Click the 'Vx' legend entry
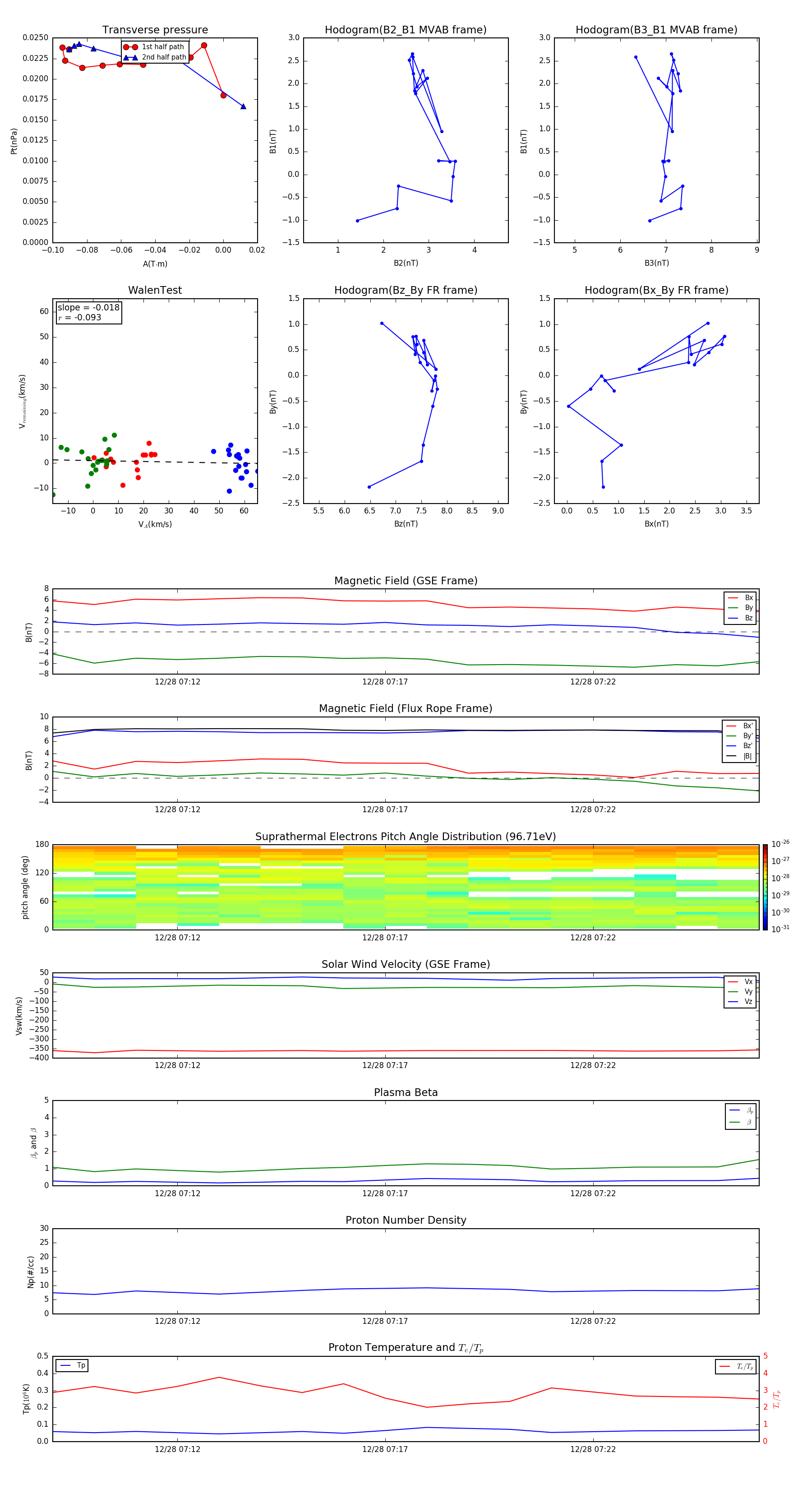Screen dimensions: 812x1489 click(740, 981)
